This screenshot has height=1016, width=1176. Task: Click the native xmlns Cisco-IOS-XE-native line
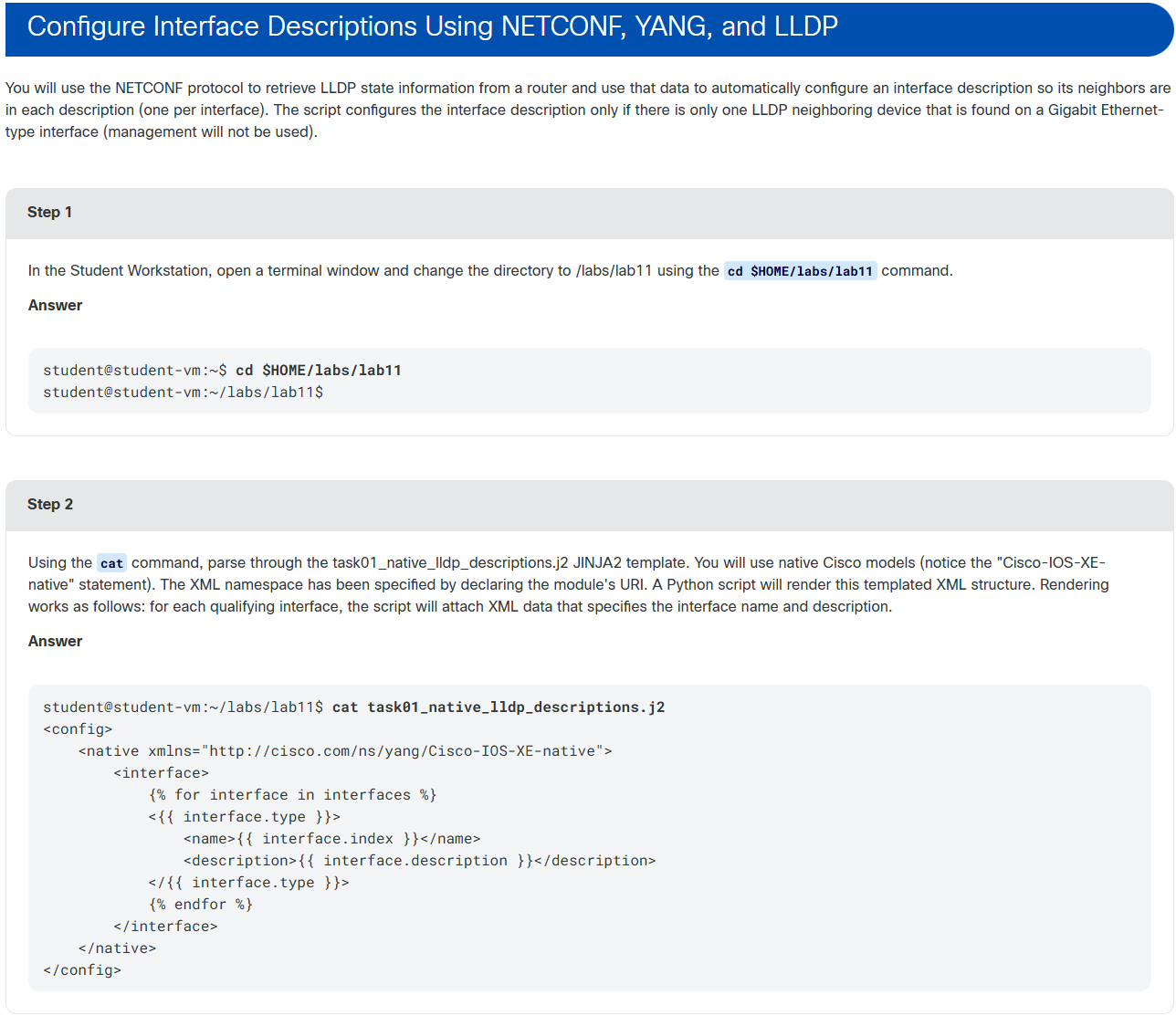pyautogui.click(x=345, y=750)
